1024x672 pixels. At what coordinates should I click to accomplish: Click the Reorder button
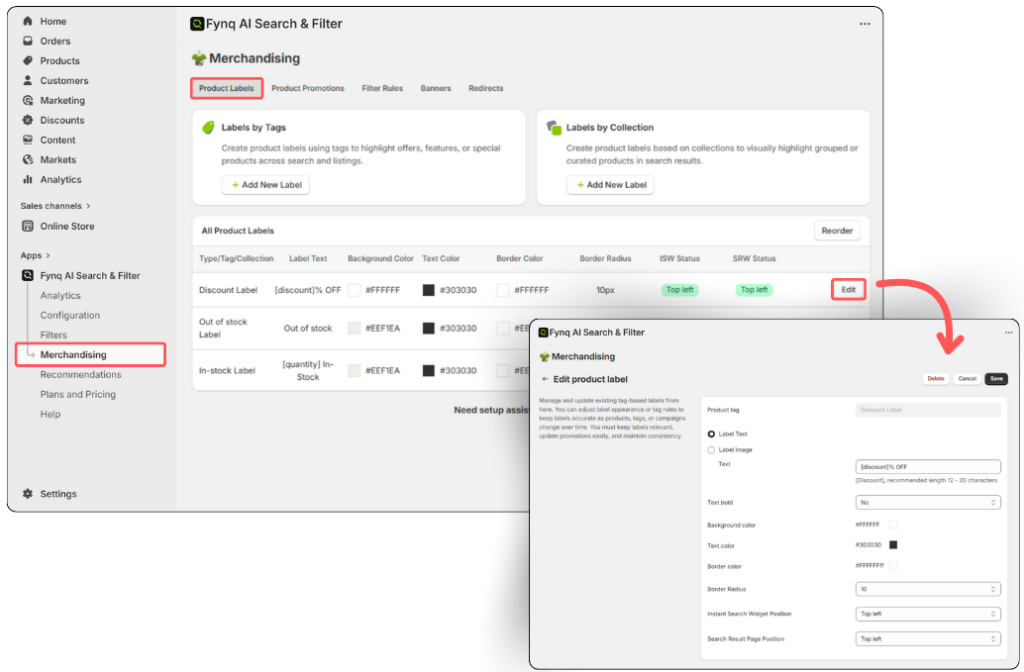tap(837, 231)
